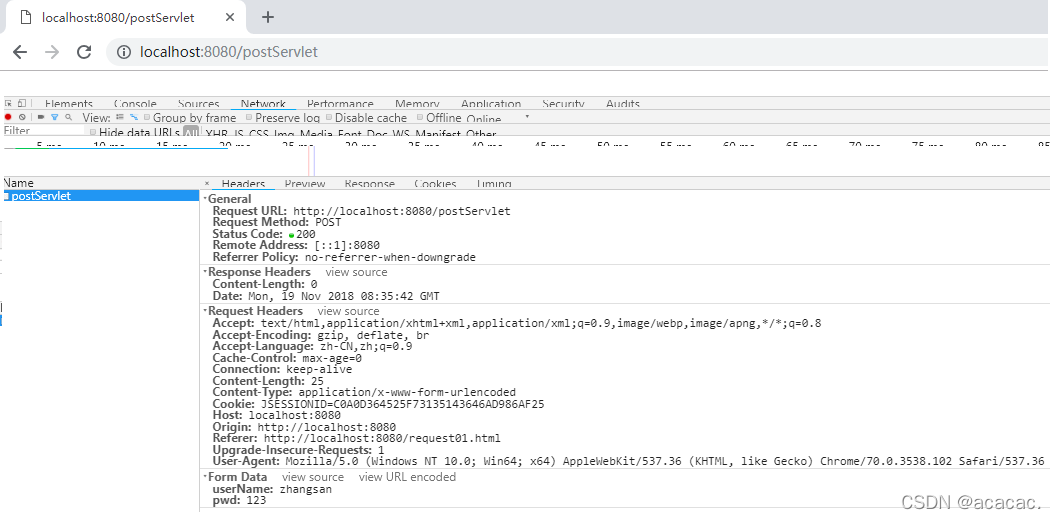The width and height of the screenshot is (1056, 519).
Task: Open a new browser tab with plus
Action: (267, 18)
